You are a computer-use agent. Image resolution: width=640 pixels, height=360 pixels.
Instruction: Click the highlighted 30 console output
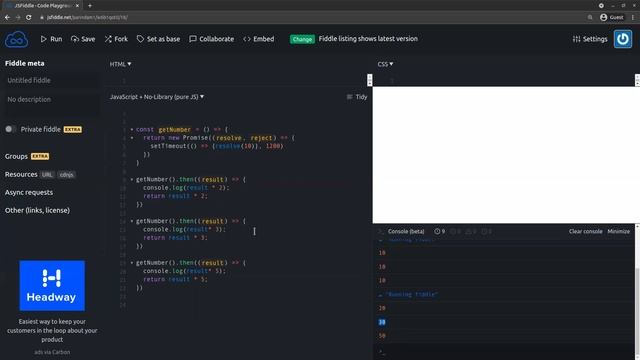[x=382, y=322]
